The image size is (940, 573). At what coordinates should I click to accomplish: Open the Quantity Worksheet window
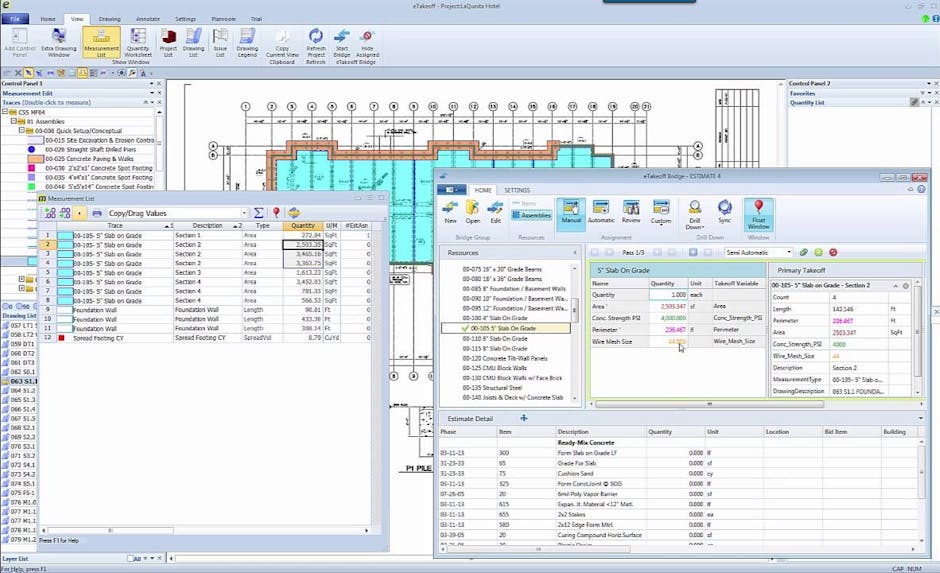tap(138, 43)
